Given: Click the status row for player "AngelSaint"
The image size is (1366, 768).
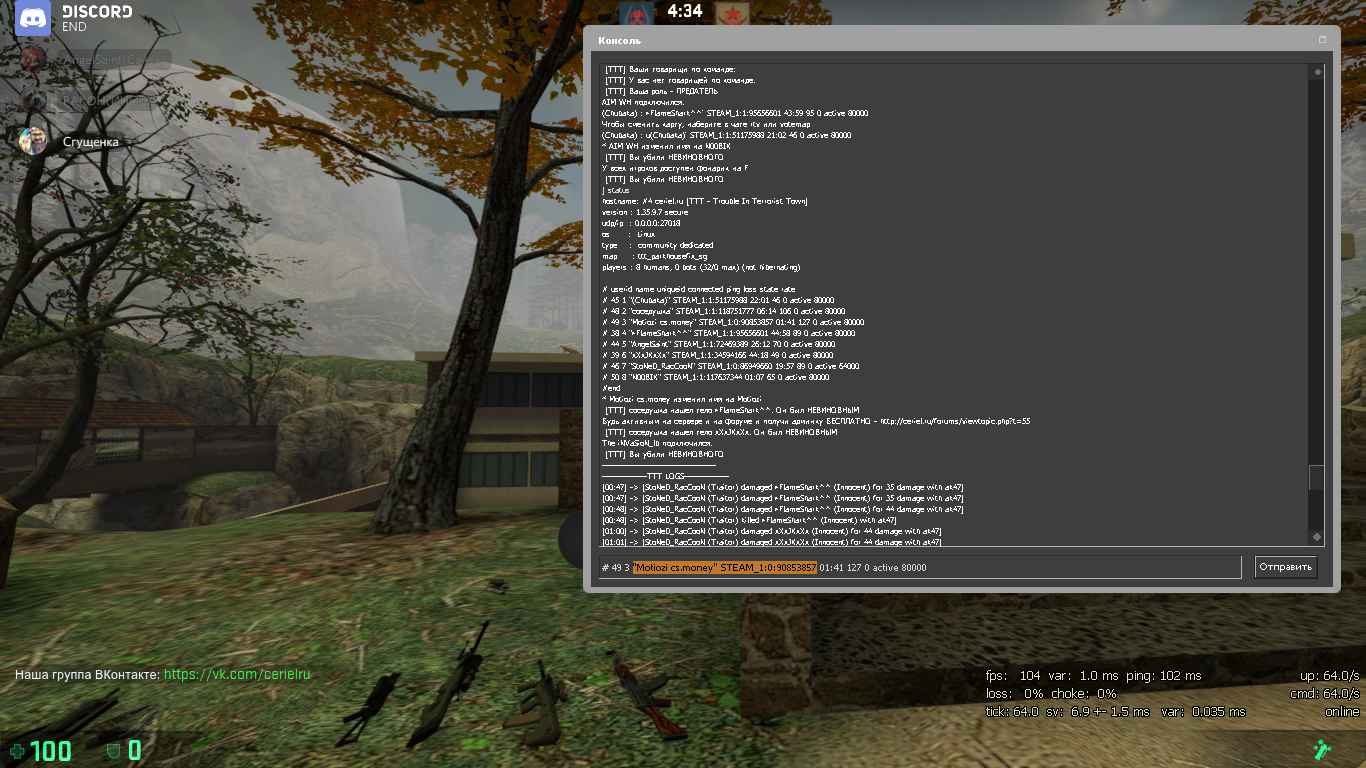Looking at the screenshot, I should [x=717, y=344].
